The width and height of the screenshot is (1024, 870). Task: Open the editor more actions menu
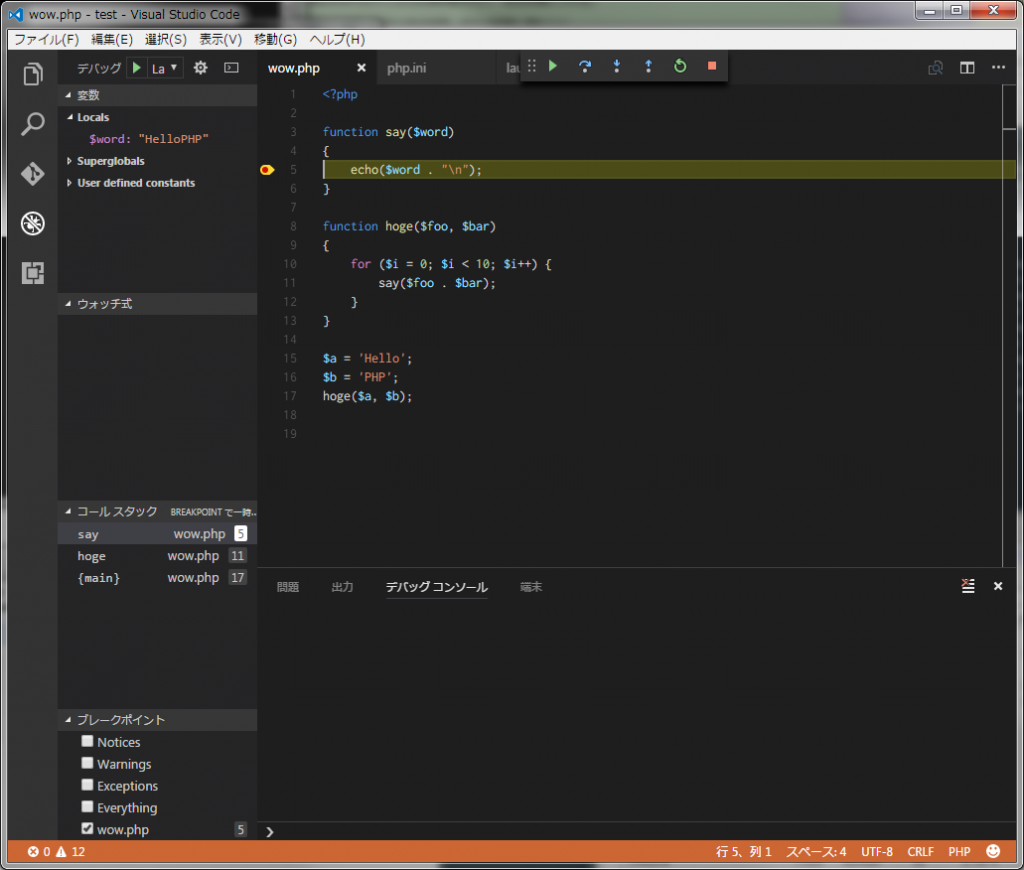[x=999, y=67]
